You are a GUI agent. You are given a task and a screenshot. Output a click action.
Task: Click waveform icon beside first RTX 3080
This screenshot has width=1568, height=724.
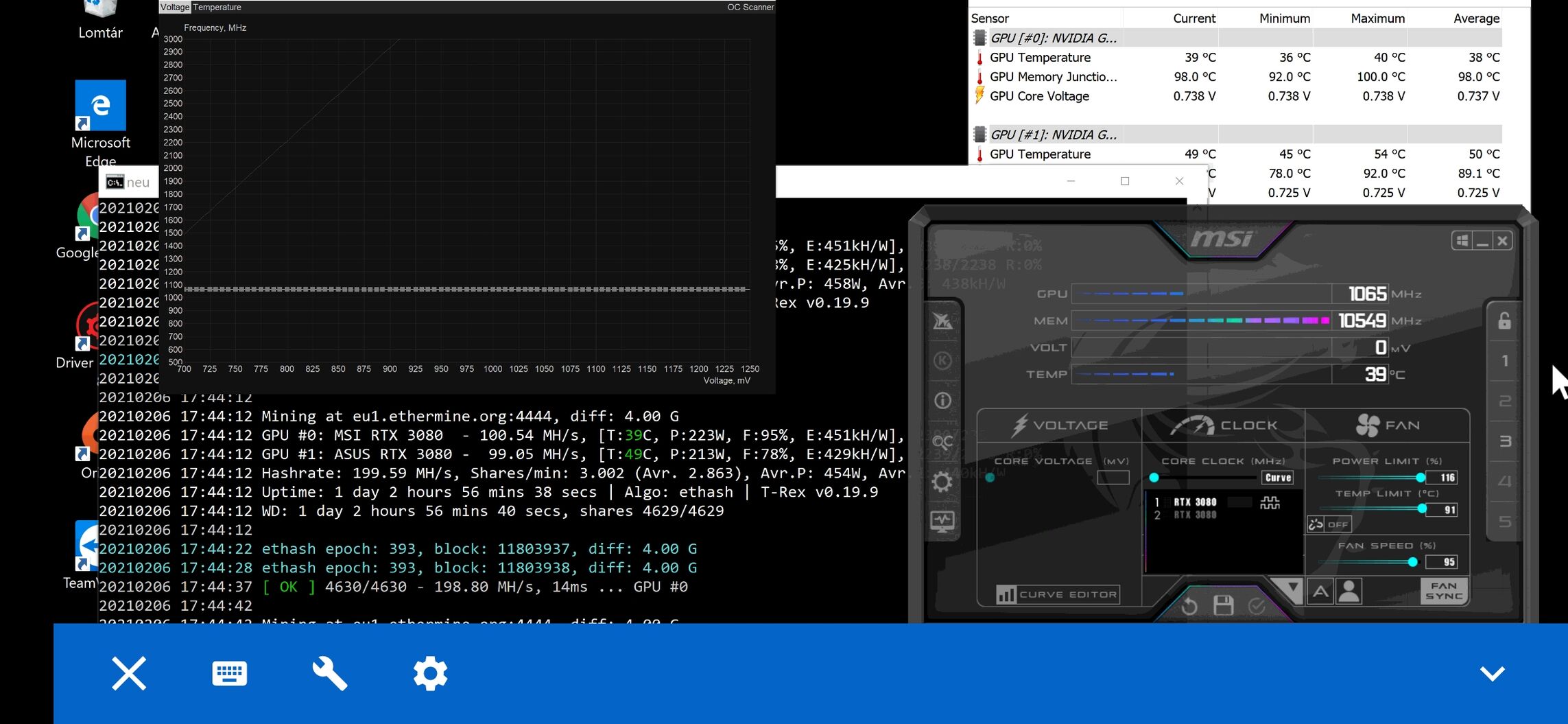coord(1270,503)
